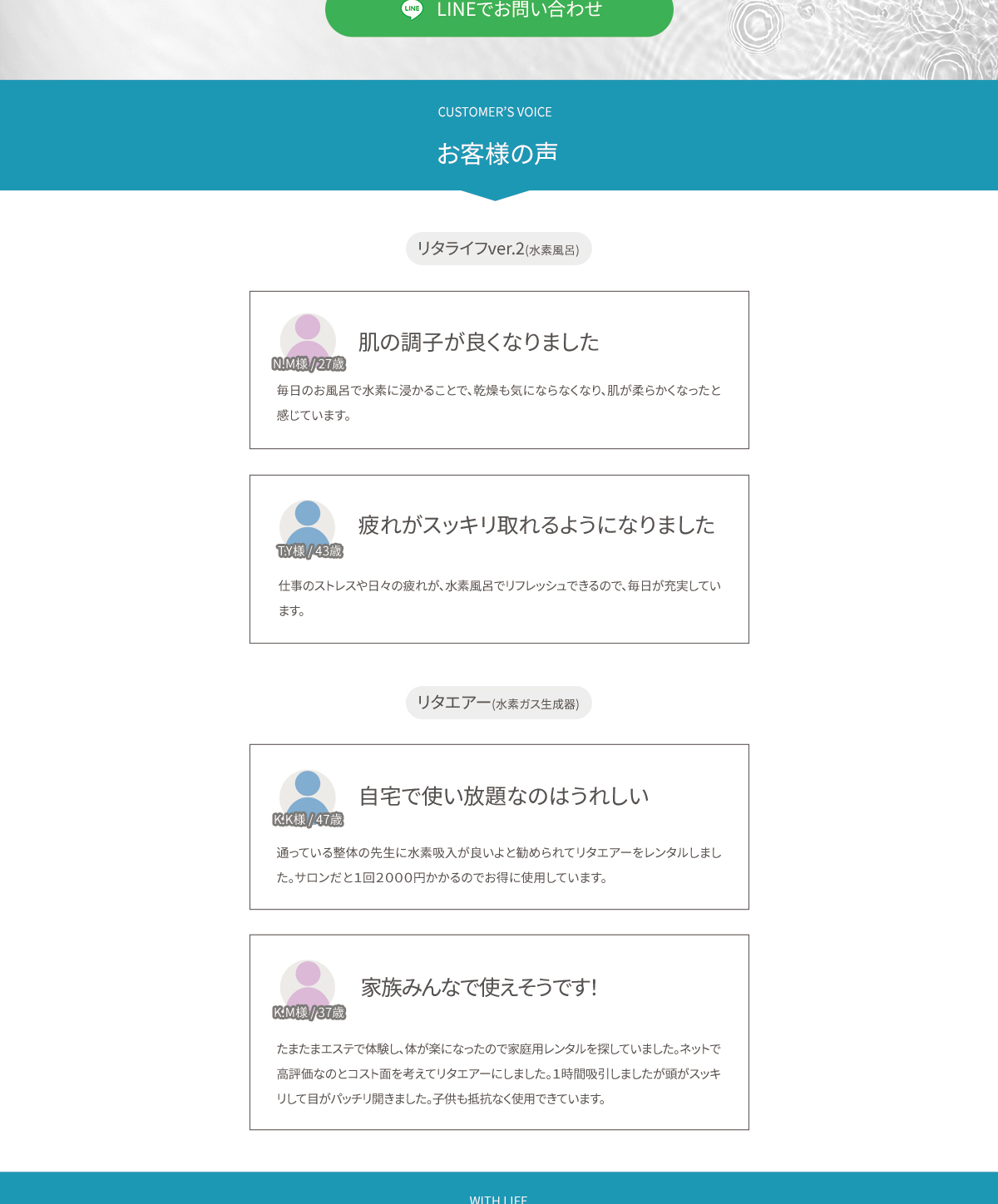The width and height of the screenshot is (998, 1204).
Task: Click the review text mentioning 整体の先生
Action: [499, 865]
